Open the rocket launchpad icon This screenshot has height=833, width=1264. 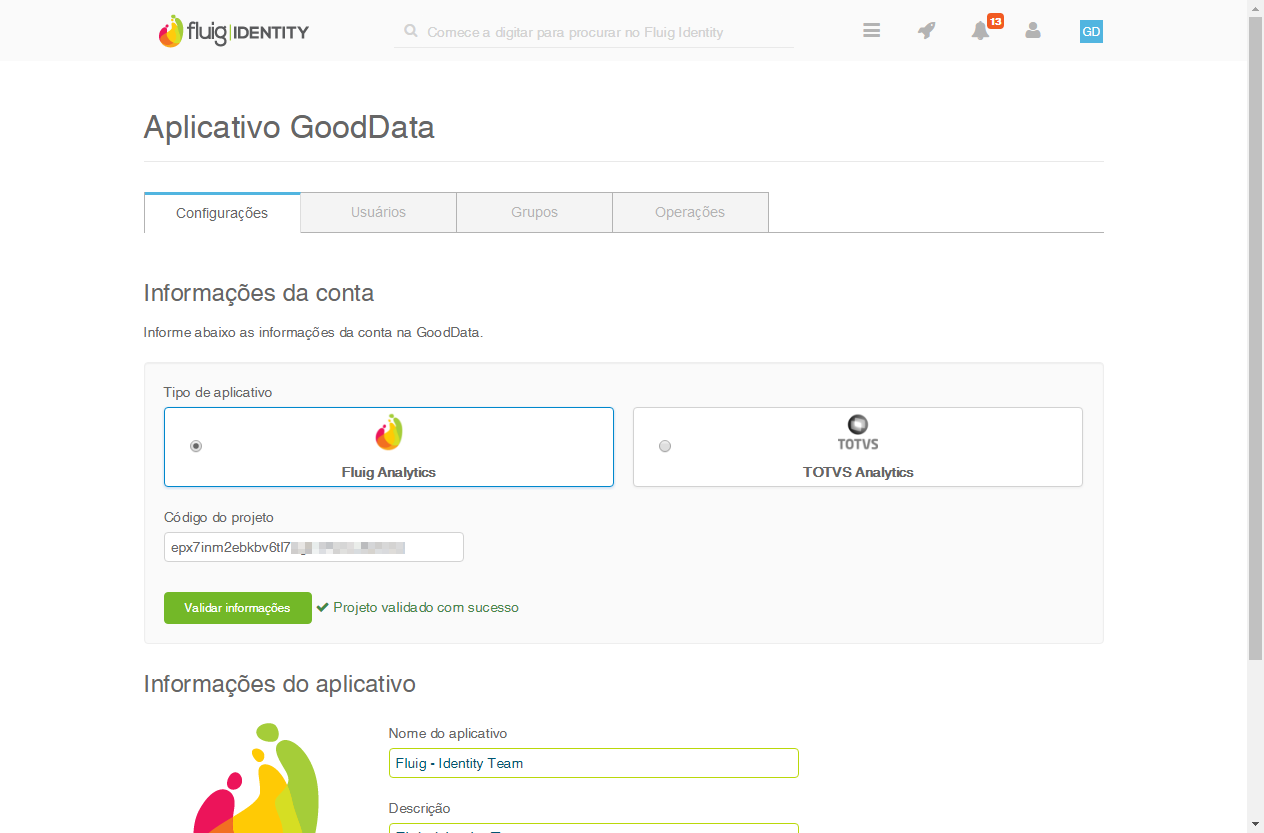click(927, 31)
